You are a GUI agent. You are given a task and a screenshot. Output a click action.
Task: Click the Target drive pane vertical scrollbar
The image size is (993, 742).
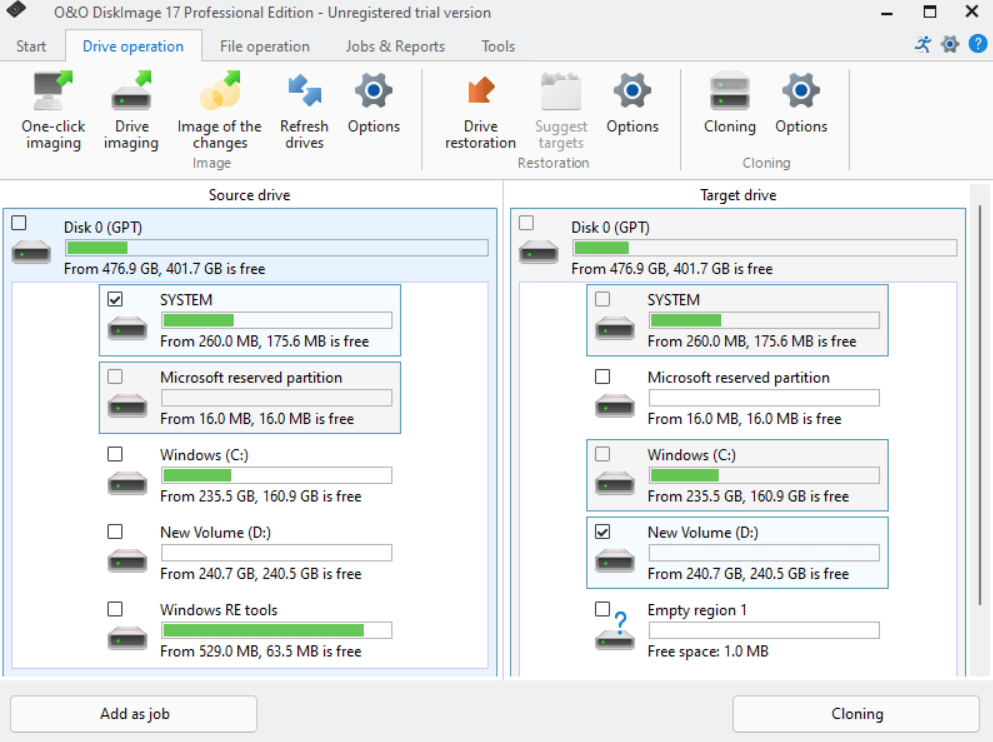[979, 405]
